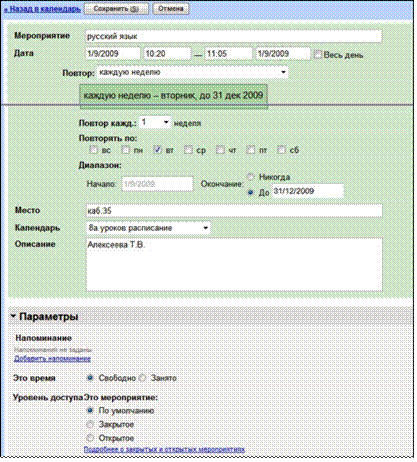Screen dimensions: 417x462
Task: Select the Занято radio button
Action: point(142,378)
